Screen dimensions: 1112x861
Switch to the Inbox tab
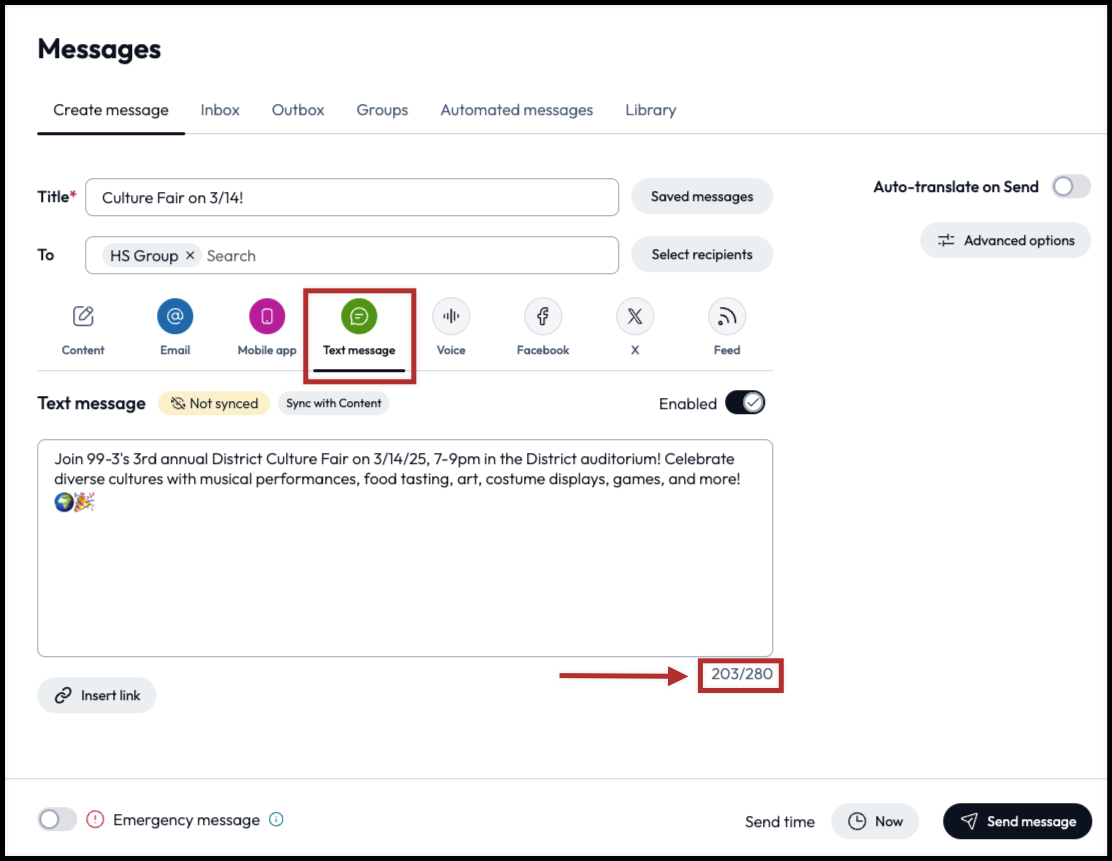(220, 110)
